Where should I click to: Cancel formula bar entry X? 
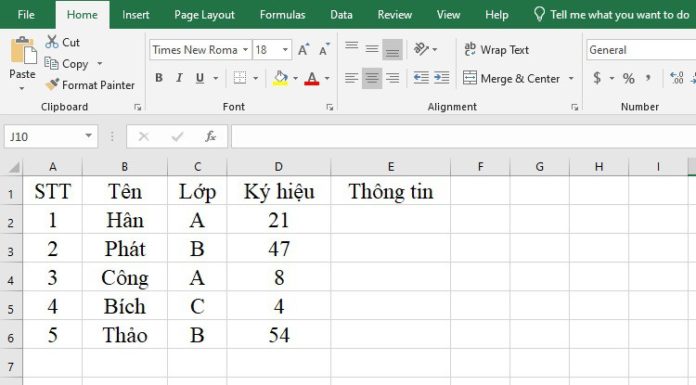(144, 136)
